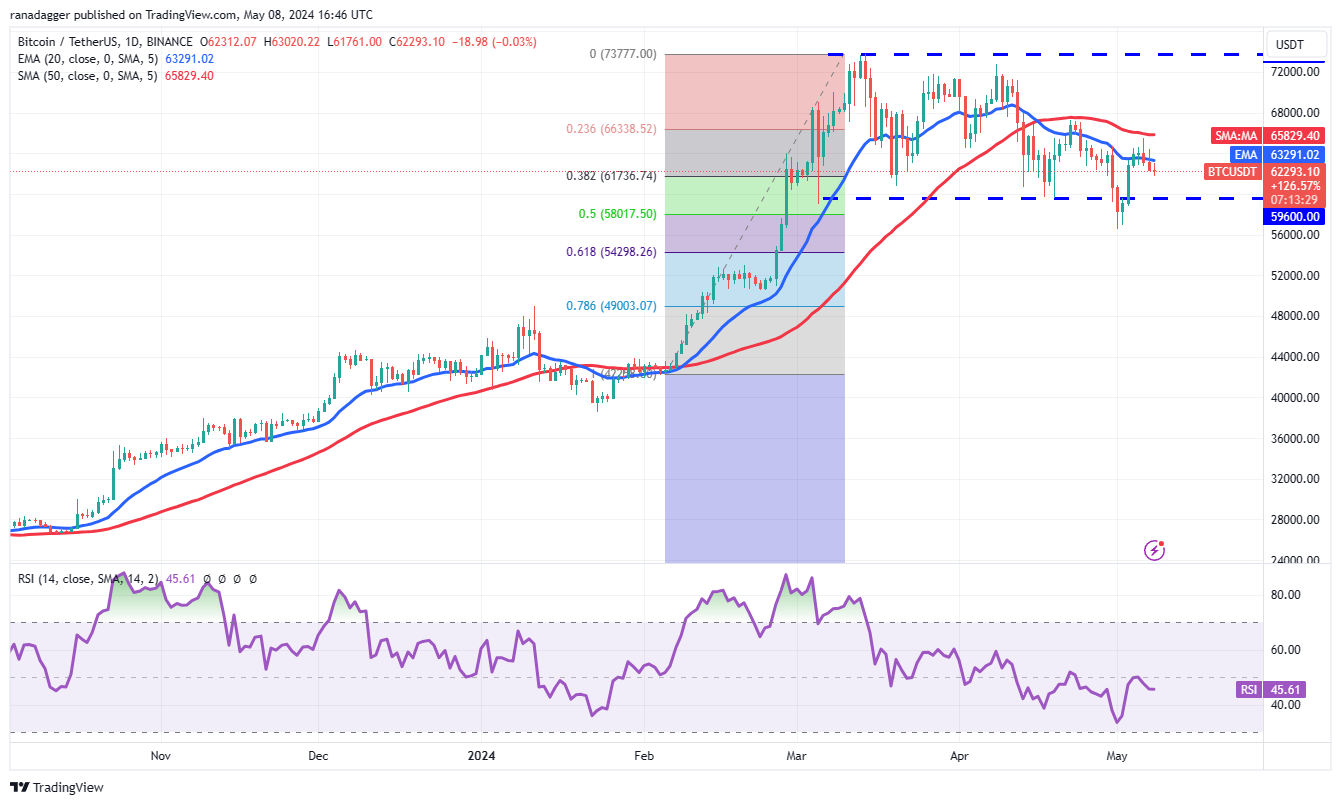1341x805 pixels.
Task: Click the TradingView logo at bottom left
Action: (57, 787)
